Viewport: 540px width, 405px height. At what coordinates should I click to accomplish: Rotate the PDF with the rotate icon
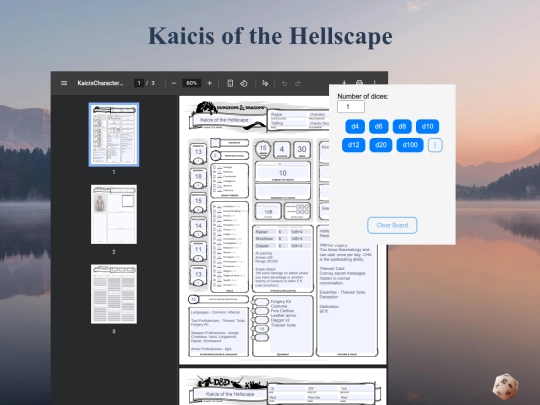tap(244, 83)
